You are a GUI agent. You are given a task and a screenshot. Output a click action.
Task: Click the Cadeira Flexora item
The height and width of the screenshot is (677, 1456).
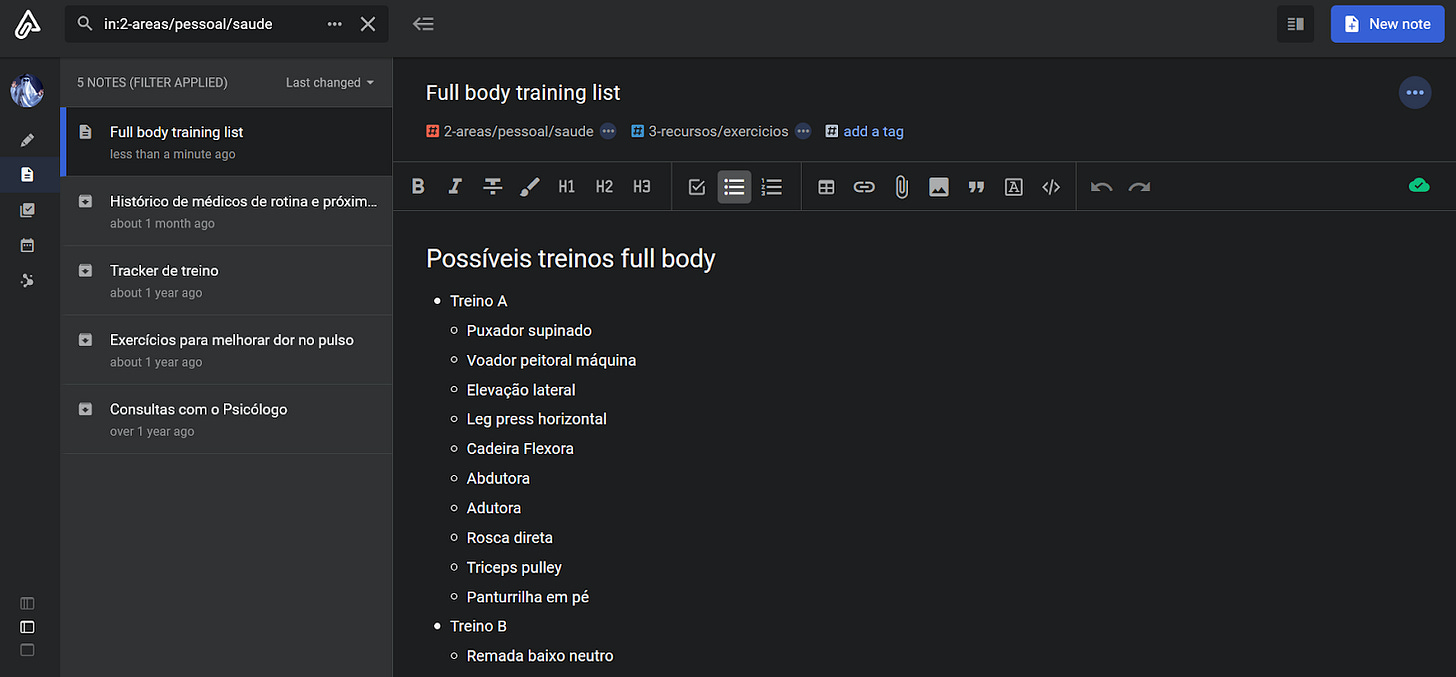[x=520, y=449]
